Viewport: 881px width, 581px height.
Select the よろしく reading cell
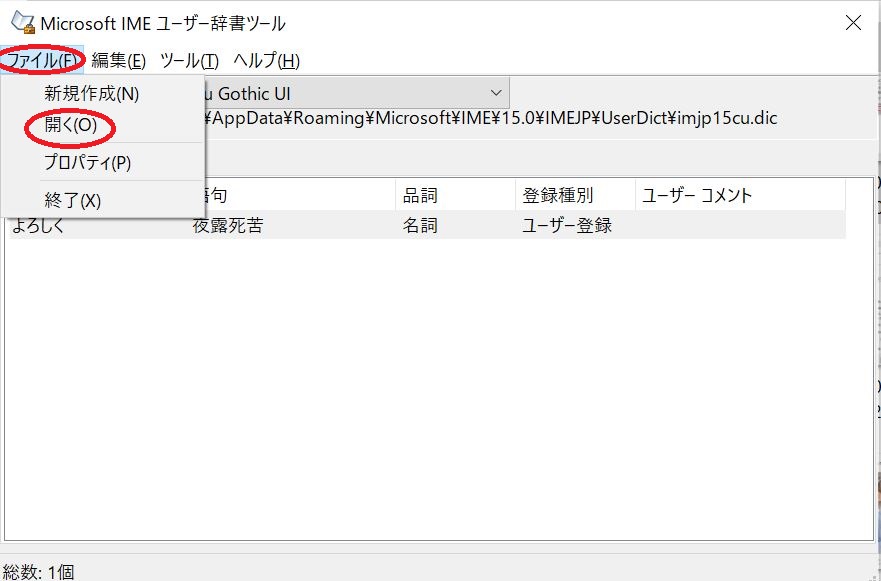point(38,225)
